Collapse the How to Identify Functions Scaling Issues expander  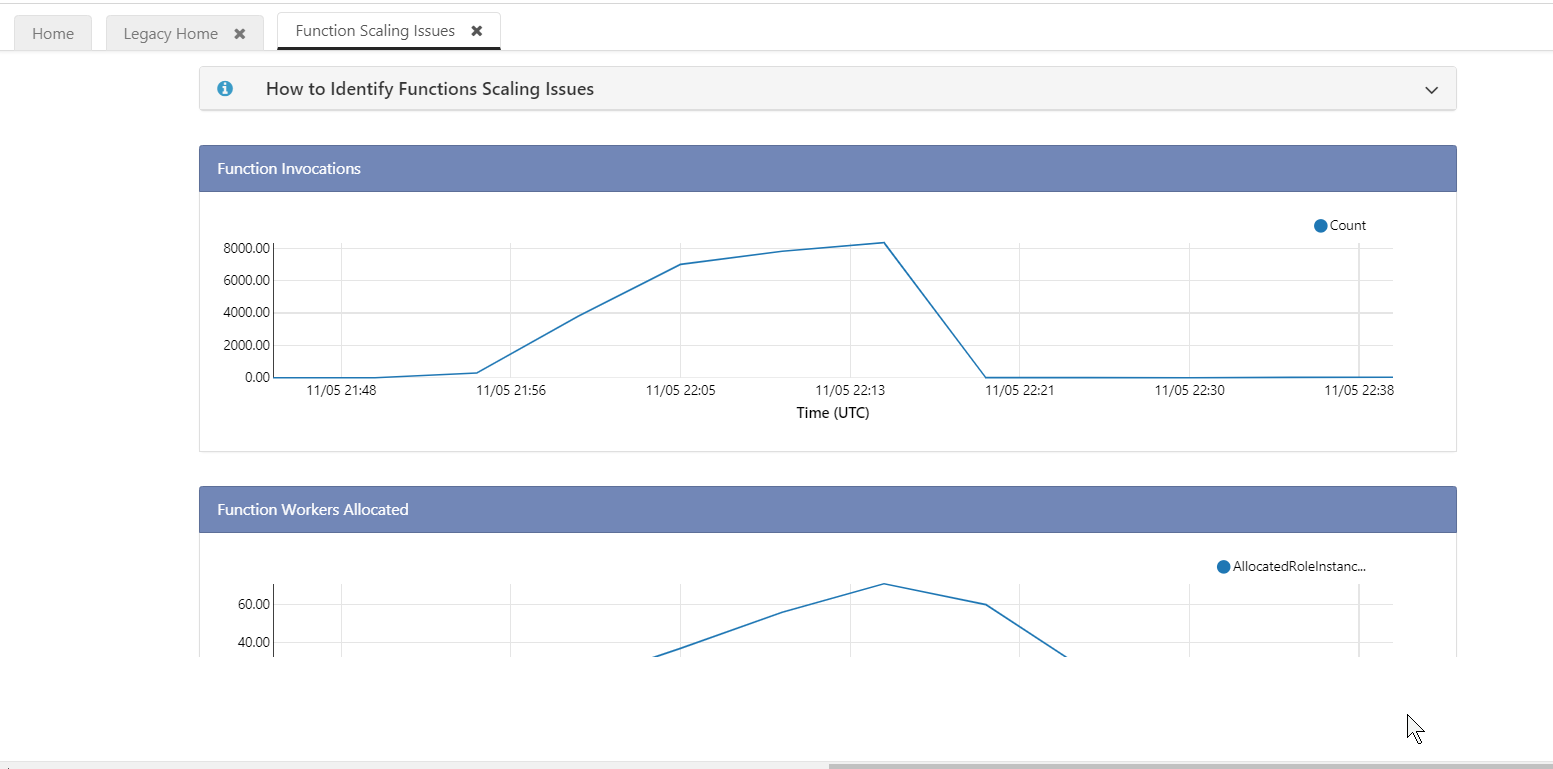click(x=1431, y=88)
